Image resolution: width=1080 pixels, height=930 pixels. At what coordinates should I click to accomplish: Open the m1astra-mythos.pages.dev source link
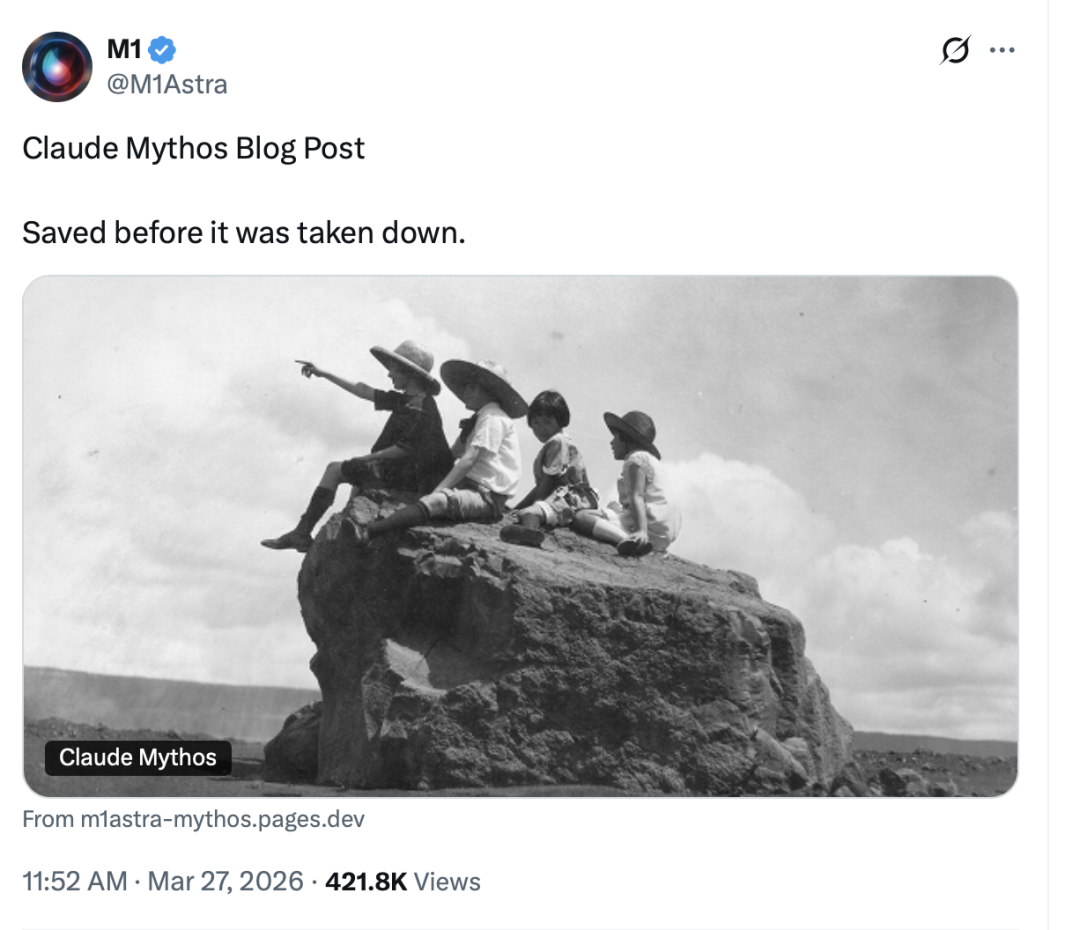(222, 820)
